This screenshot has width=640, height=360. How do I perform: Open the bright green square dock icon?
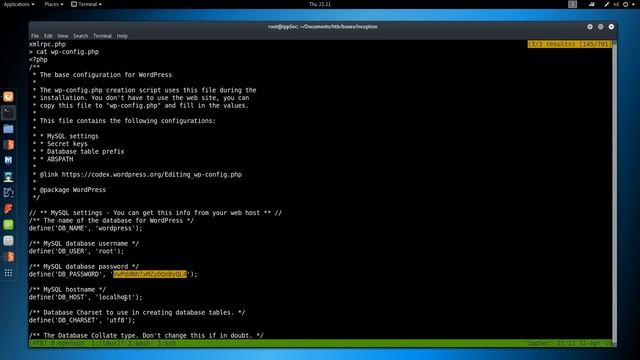click(x=8, y=224)
